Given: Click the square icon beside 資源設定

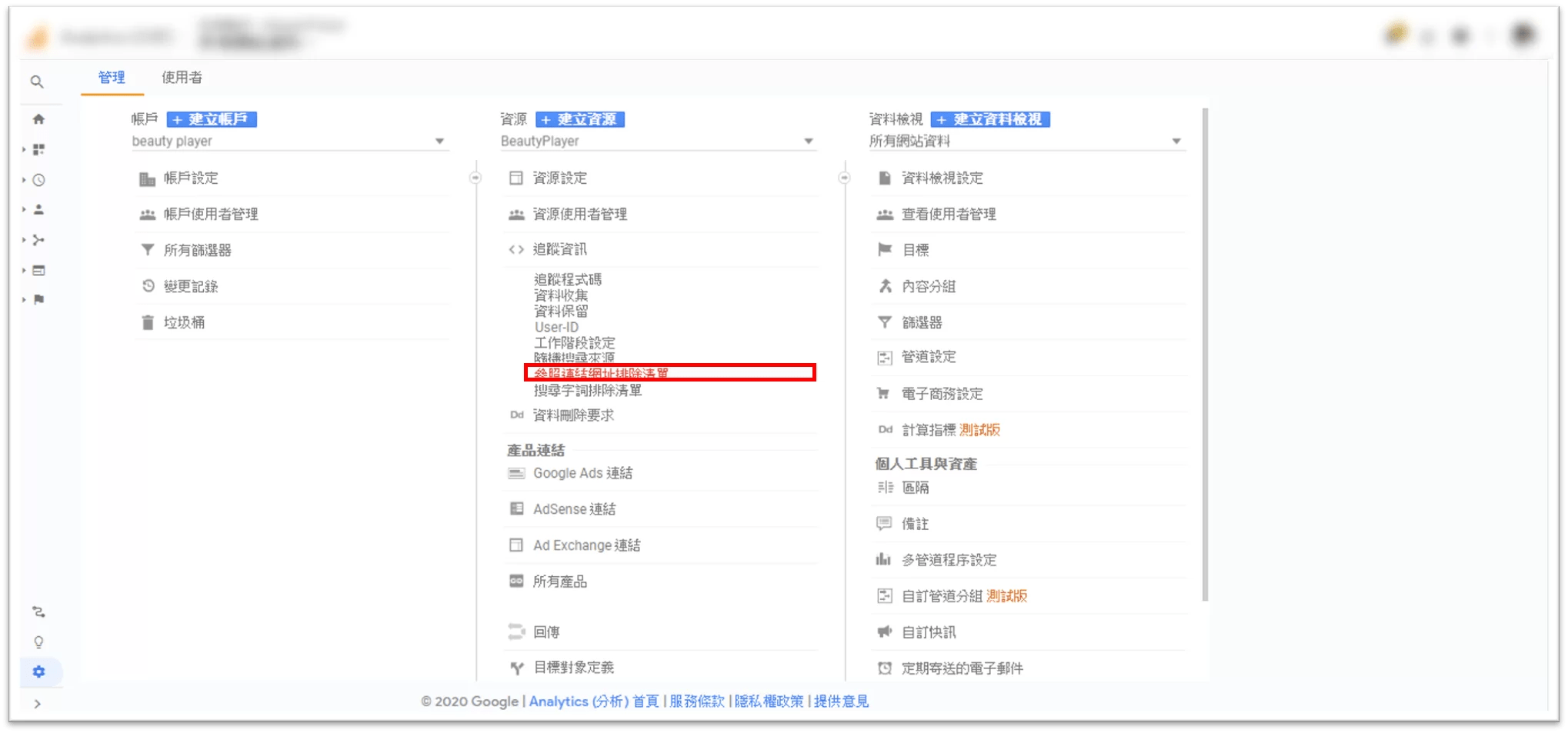Looking at the screenshot, I should [x=515, y=178].
